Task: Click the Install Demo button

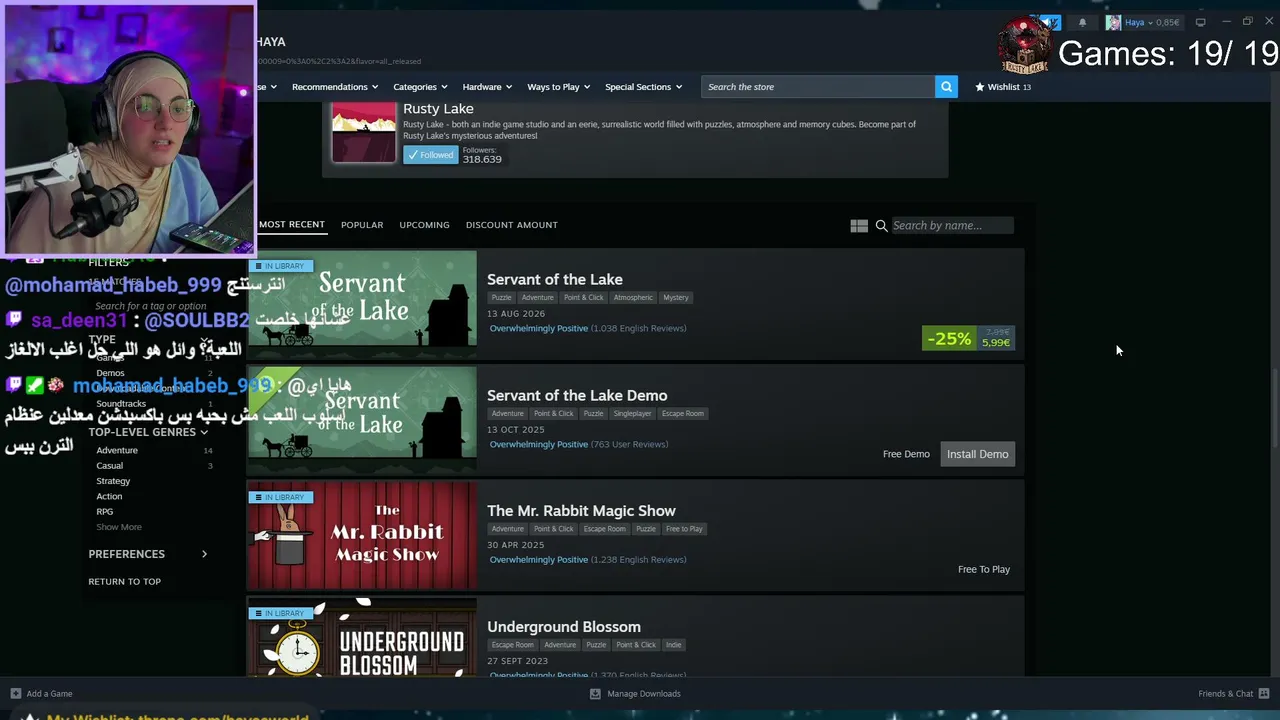Action: pos(977,454)
